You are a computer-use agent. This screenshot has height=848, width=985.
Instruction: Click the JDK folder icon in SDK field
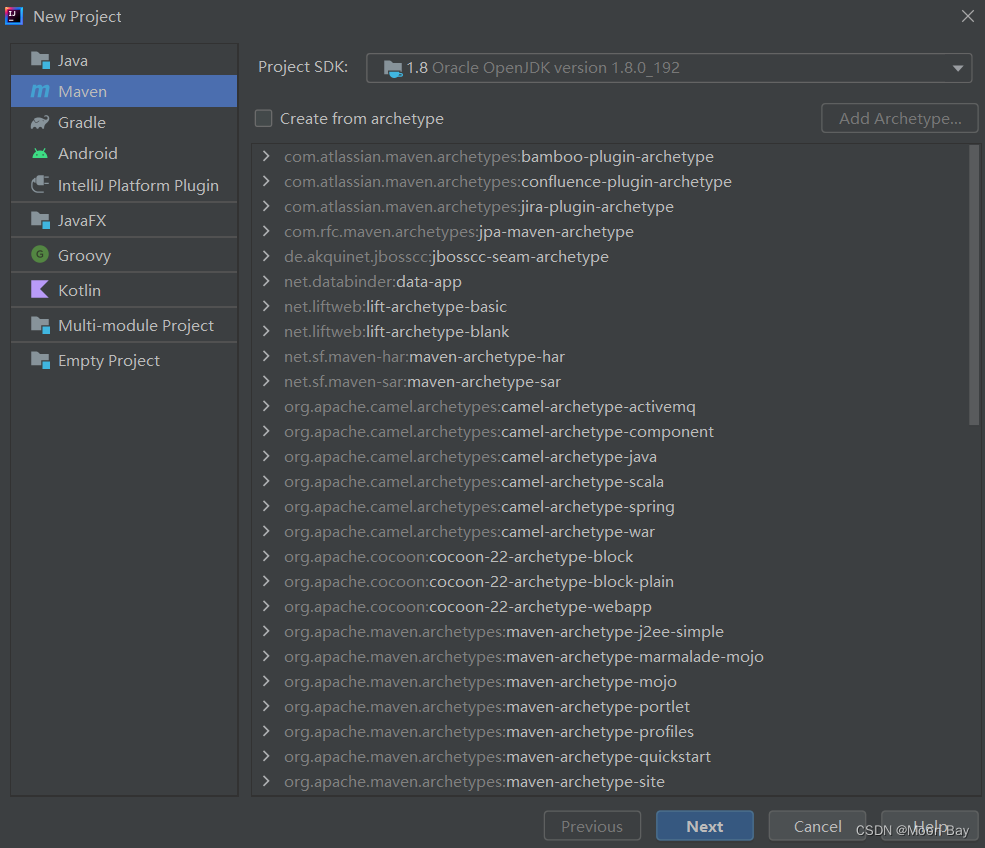pyautogui.click(x=393, y=68)
